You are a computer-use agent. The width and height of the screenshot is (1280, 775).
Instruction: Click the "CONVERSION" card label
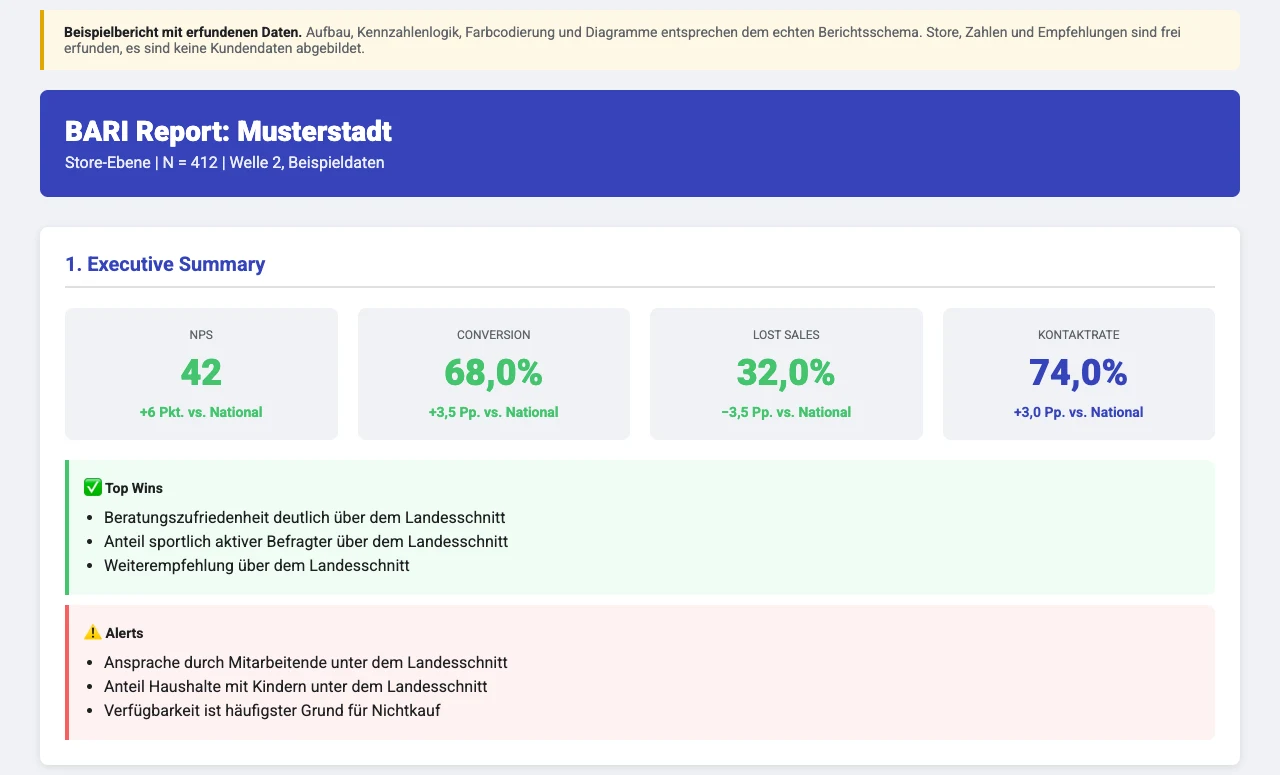point(494,335)
